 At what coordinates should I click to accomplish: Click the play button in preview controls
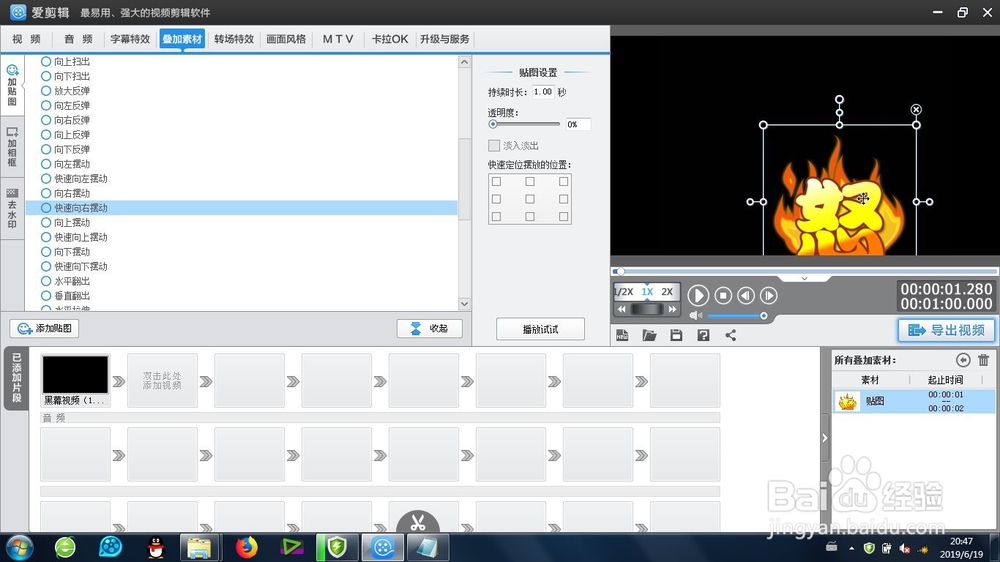(698, 295)
